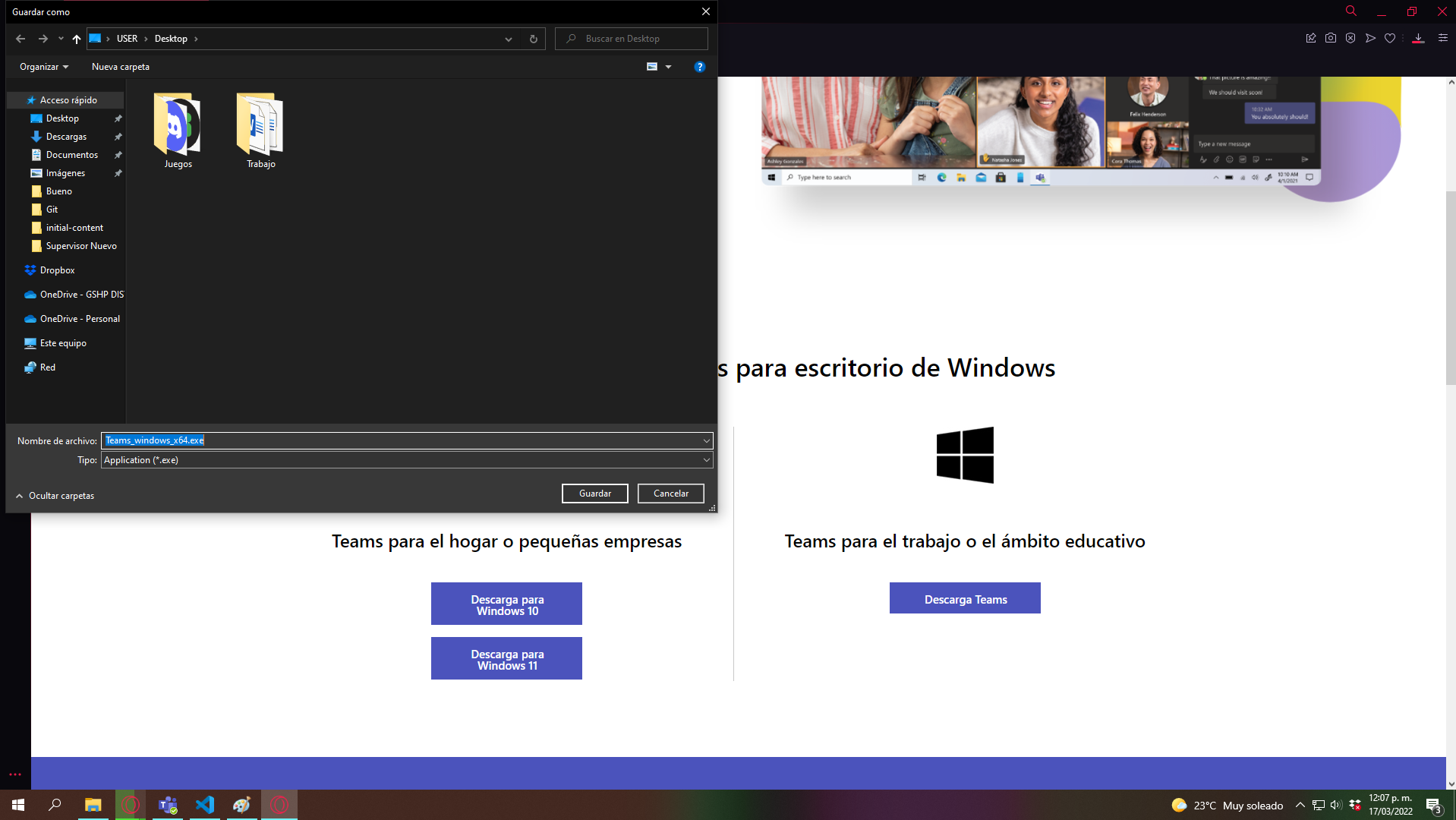The height and width of the screenshot is (820, 1456).
Task: Click the send/flow arrow icon
Action: click(1370, 38)
